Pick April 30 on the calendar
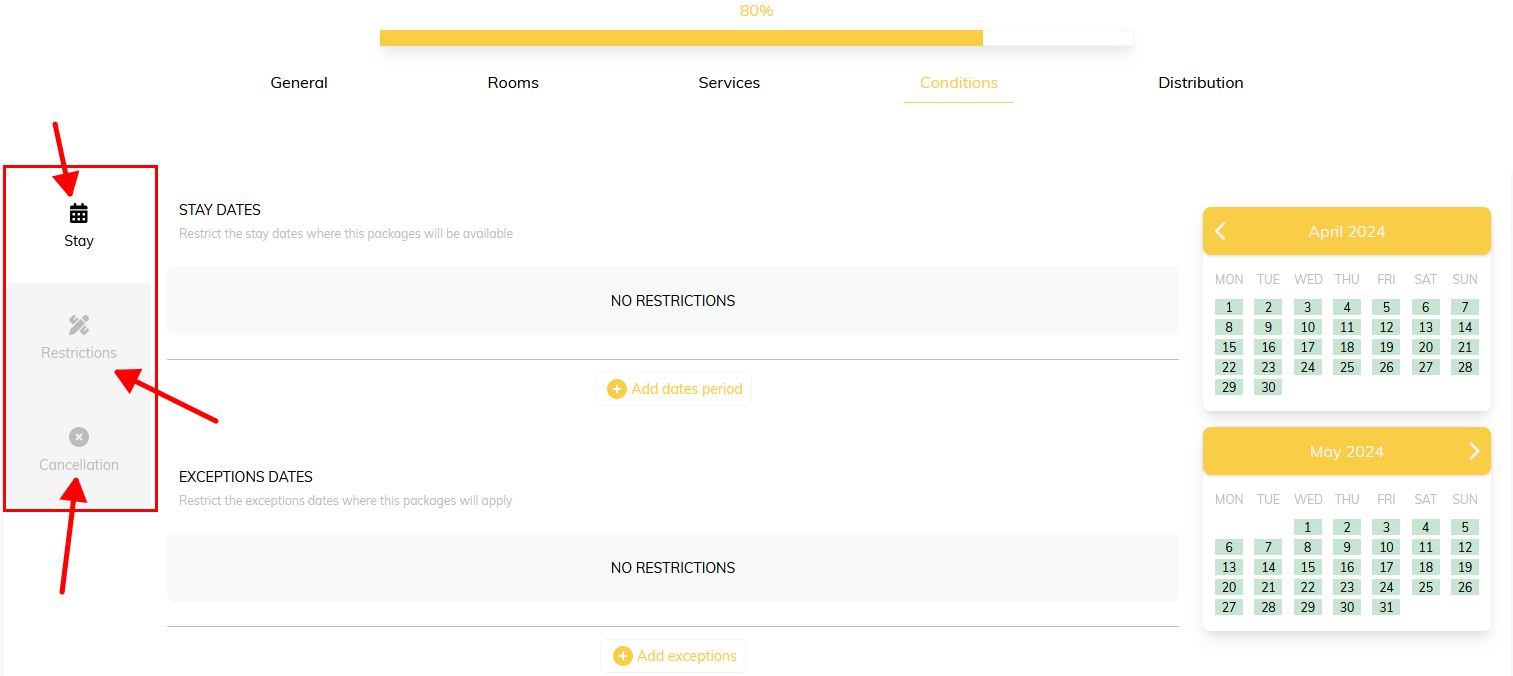Viewport: 1513px width, 676px height. click(x=1268, y=387)
